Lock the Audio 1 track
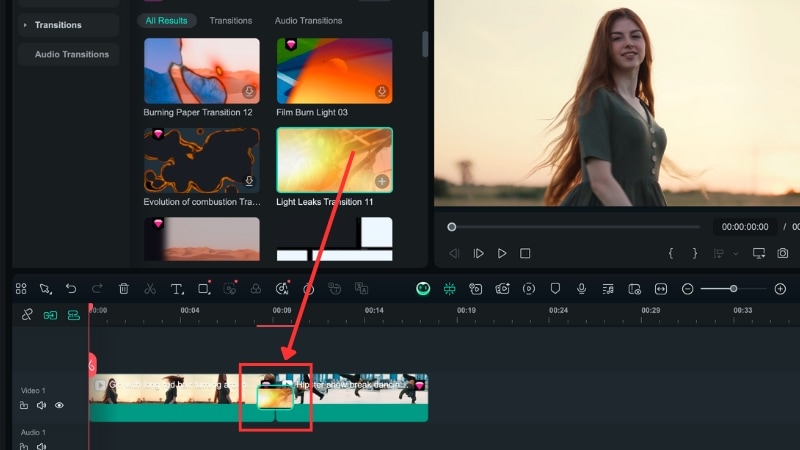This screenshot has height=450, width=800. (x=24, y=446)
